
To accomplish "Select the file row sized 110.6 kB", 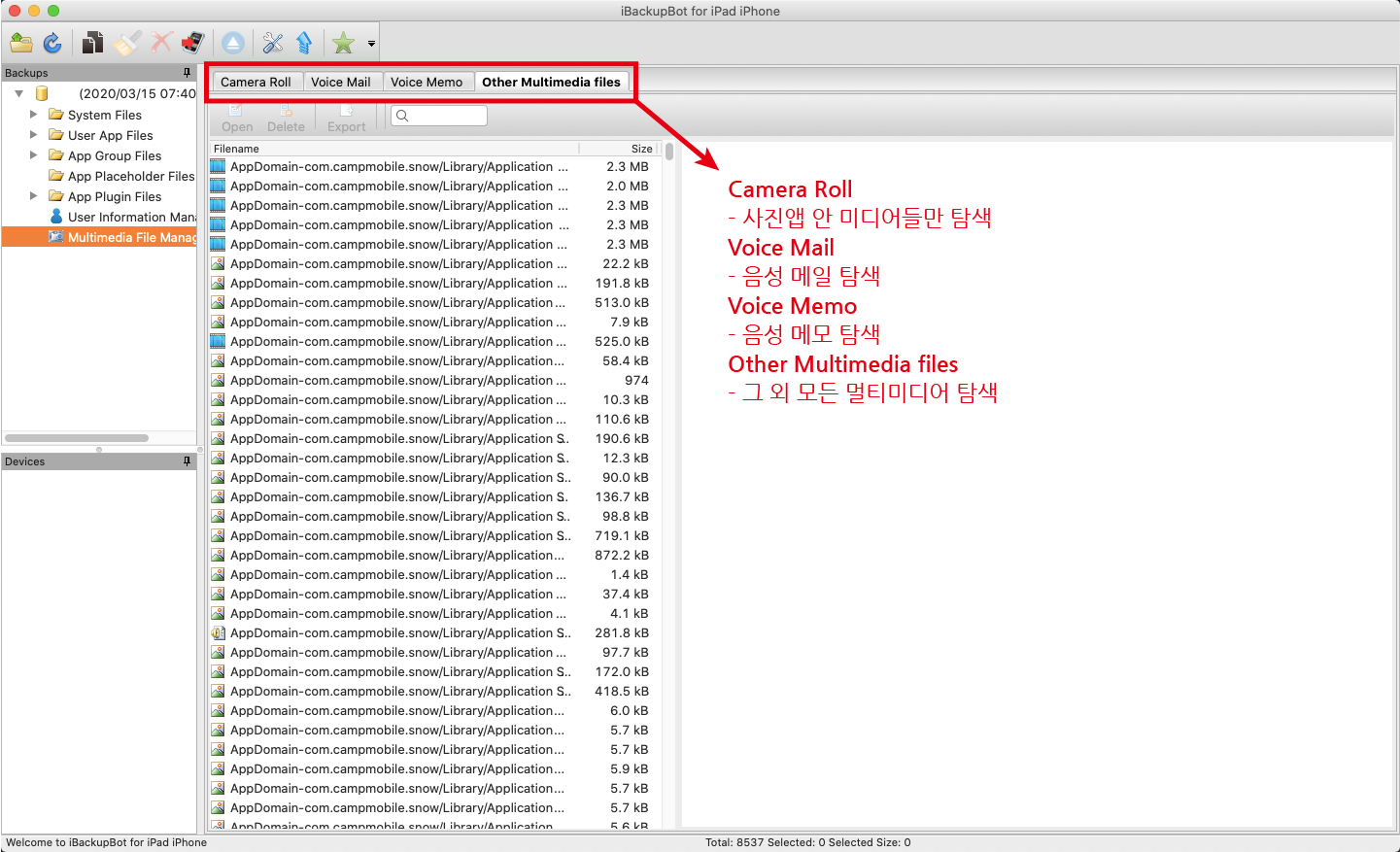I will coord(434,419).
